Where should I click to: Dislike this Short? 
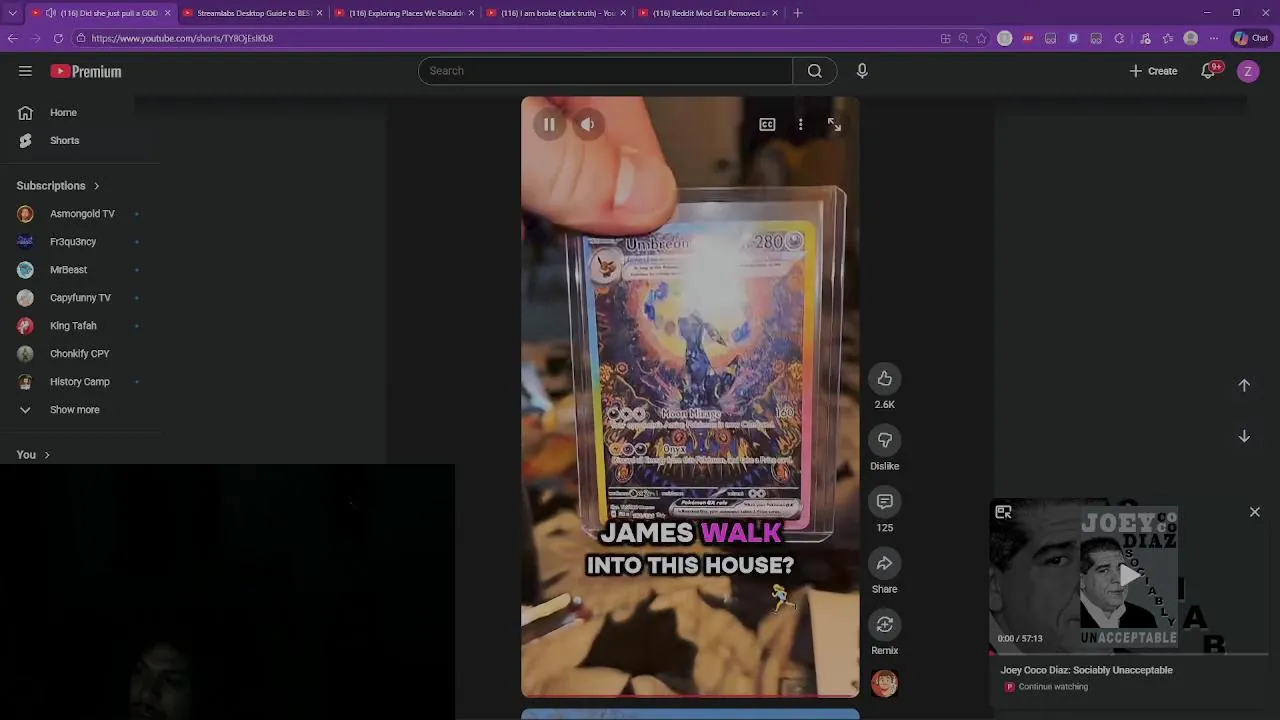884,440
